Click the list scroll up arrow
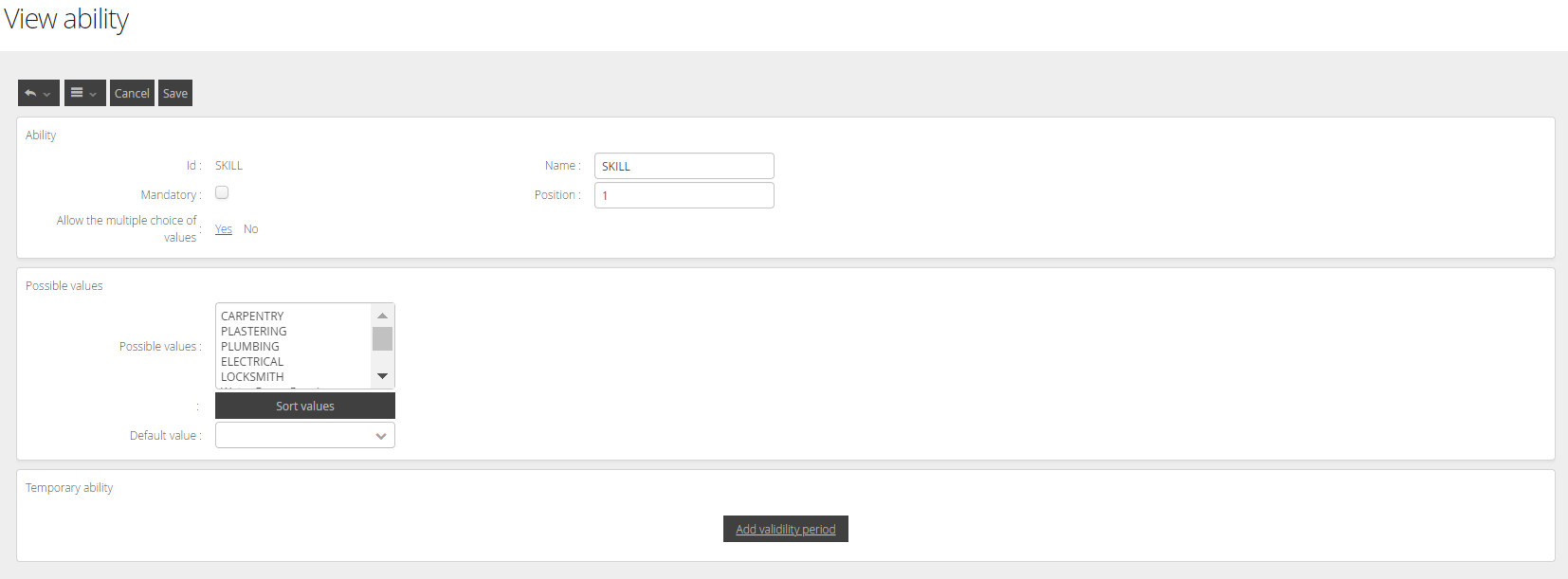 tap(382, 316)
